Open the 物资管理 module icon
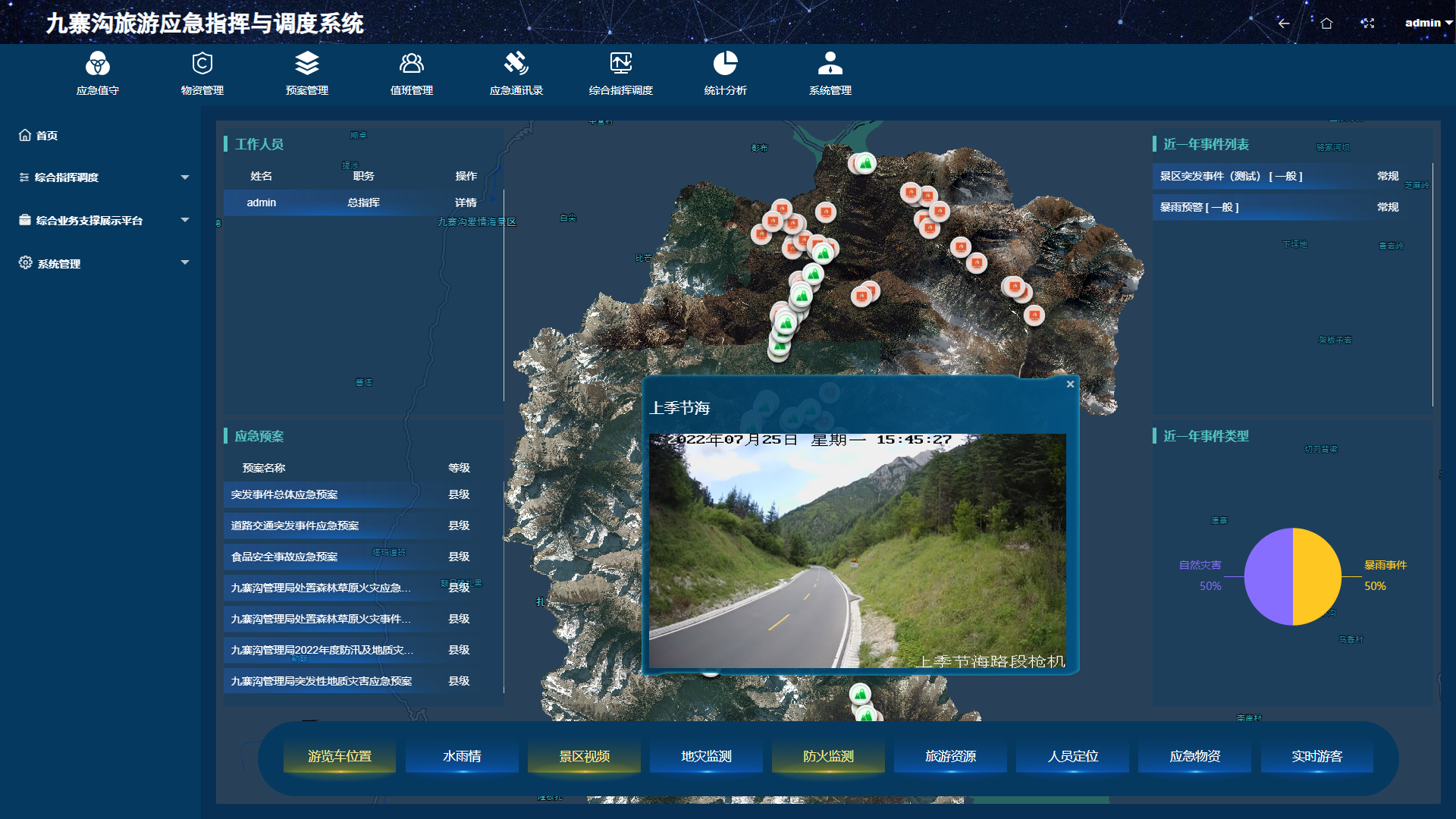Image resolution: width=1456 pixels, height=819 pixels. click(x=202, y=64)
